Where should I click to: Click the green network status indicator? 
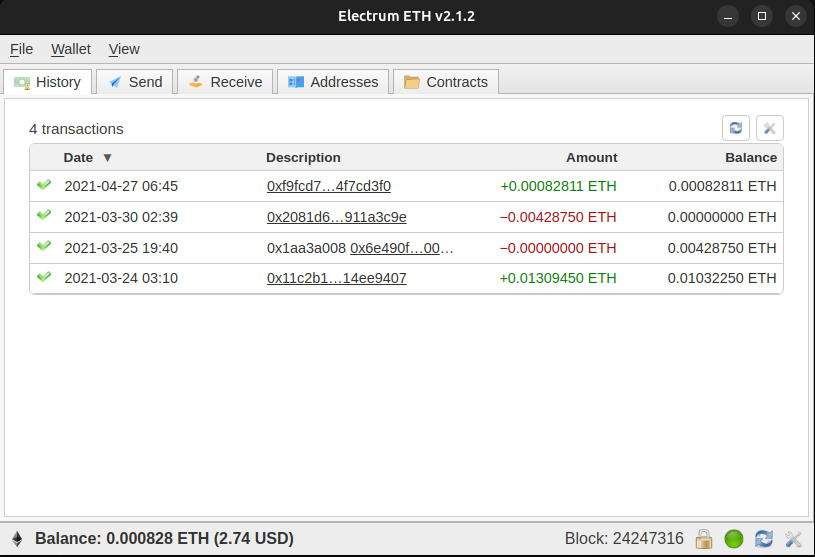tap(734, 539)
